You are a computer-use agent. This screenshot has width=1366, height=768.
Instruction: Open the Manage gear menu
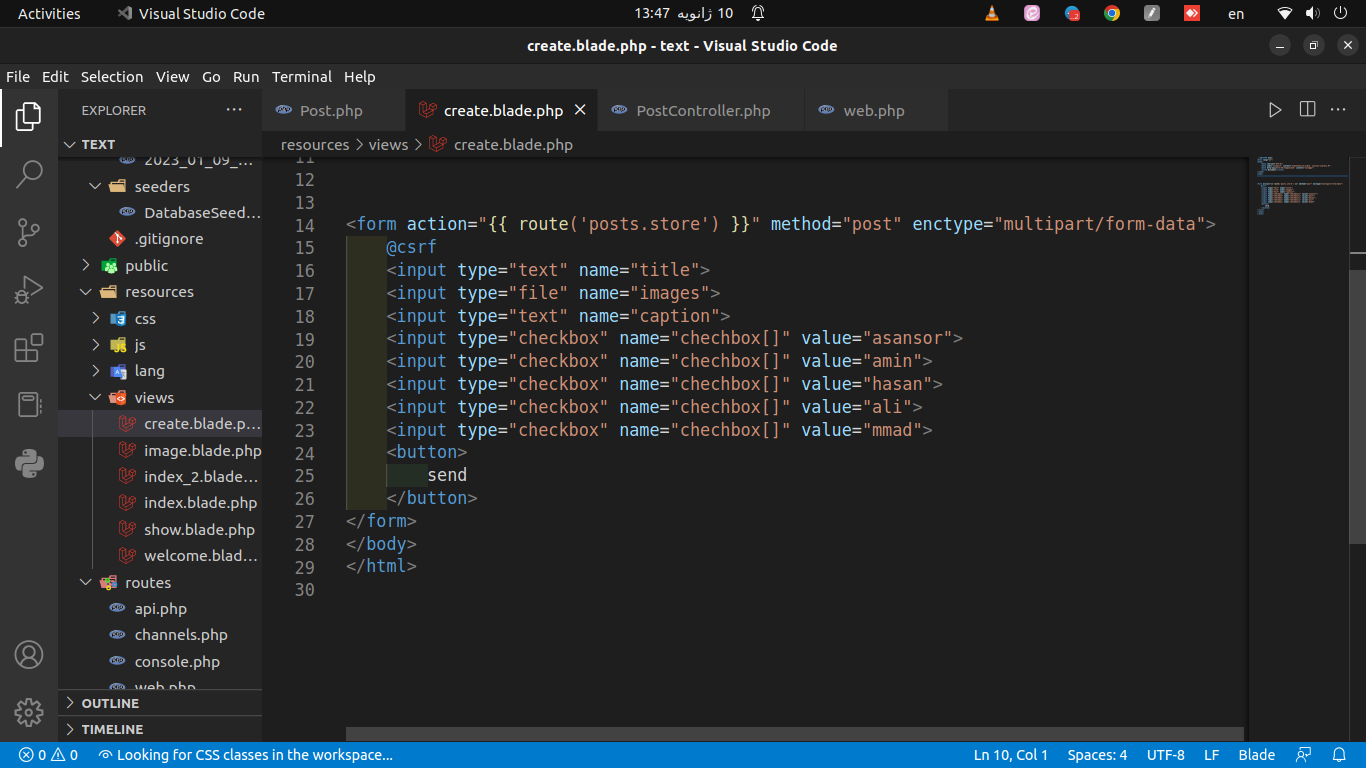tap(28, 713)
